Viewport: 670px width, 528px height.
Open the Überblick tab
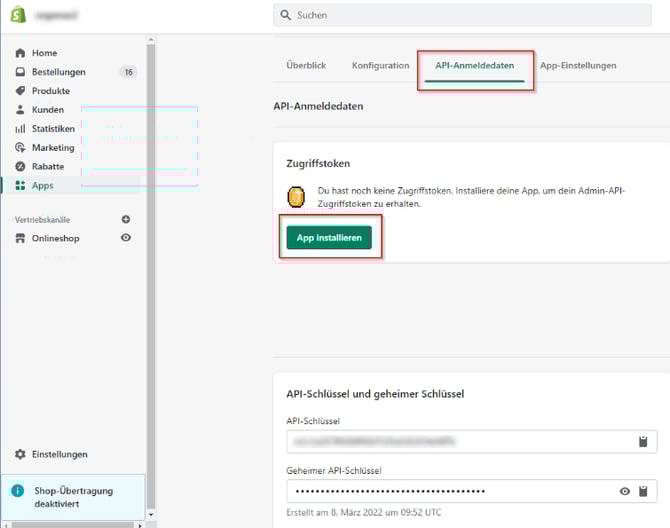click(306, 65)
